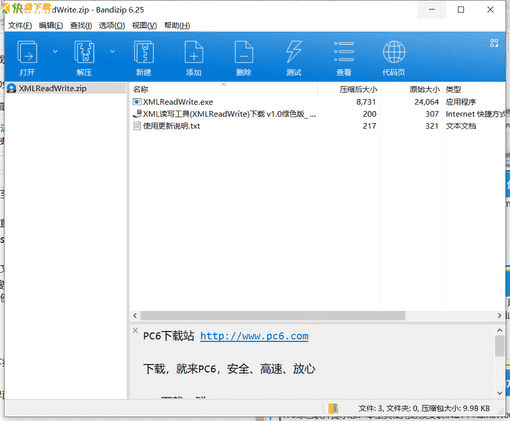Viewport: 510px width, 421px height.
Task: Open the 文件(F) menu
Action: (x=20, y=25)
